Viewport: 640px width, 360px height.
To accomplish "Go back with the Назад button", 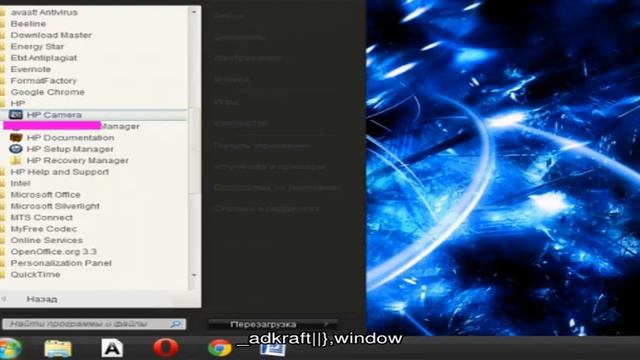I will tap(42, 300).
